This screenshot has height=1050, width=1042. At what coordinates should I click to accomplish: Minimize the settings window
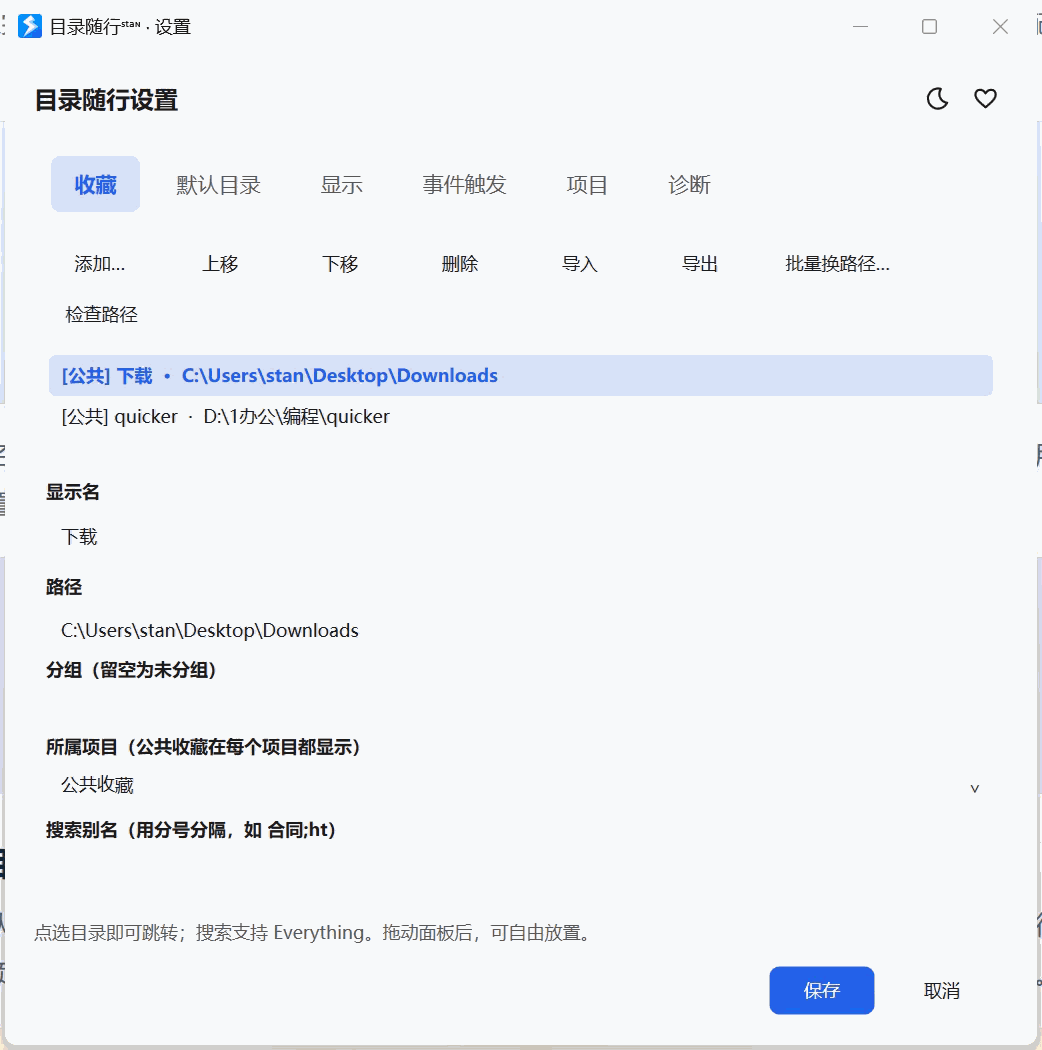click(861, 27)
